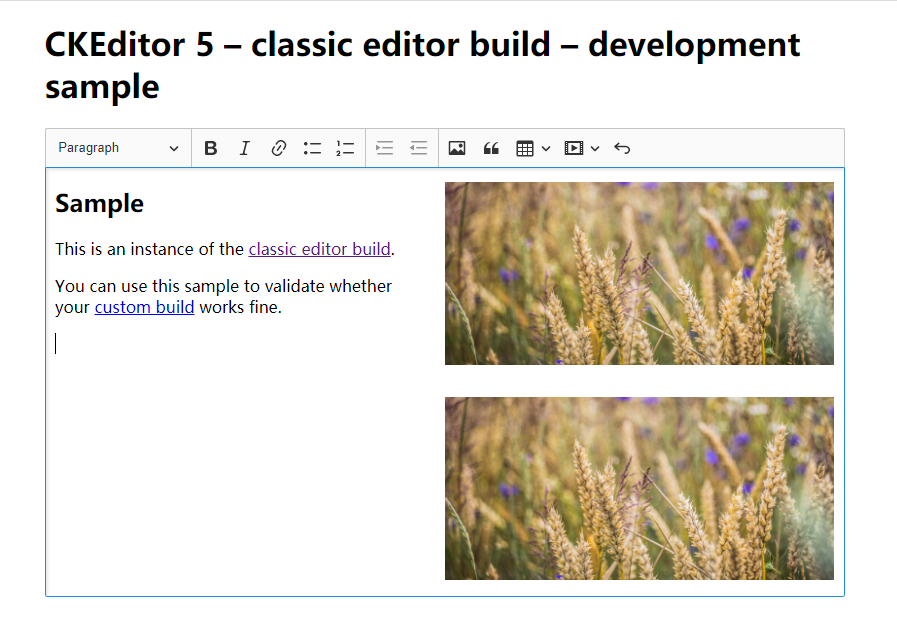This screenshot has width=897, height=620.
Task: Click the increase indent icon
Action: 385,148
